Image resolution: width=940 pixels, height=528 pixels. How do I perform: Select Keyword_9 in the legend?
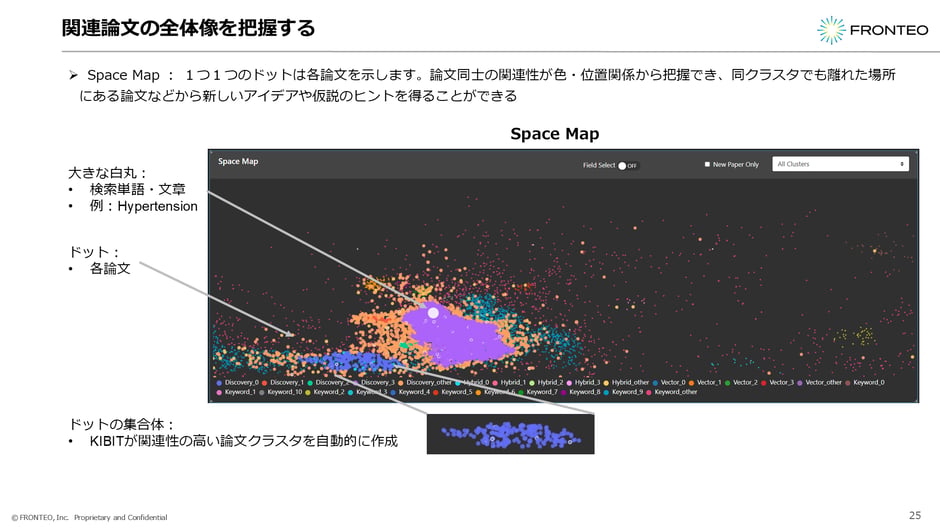pos(623,392)
